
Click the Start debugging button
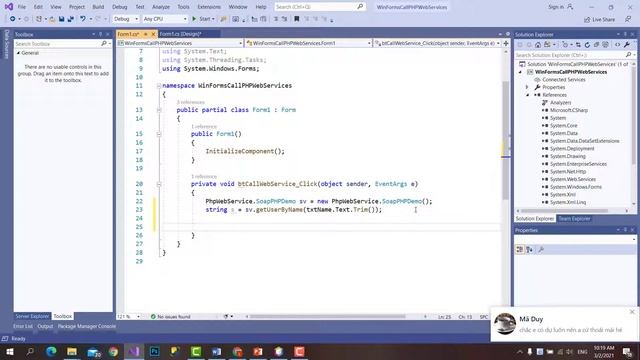[203, 19]
